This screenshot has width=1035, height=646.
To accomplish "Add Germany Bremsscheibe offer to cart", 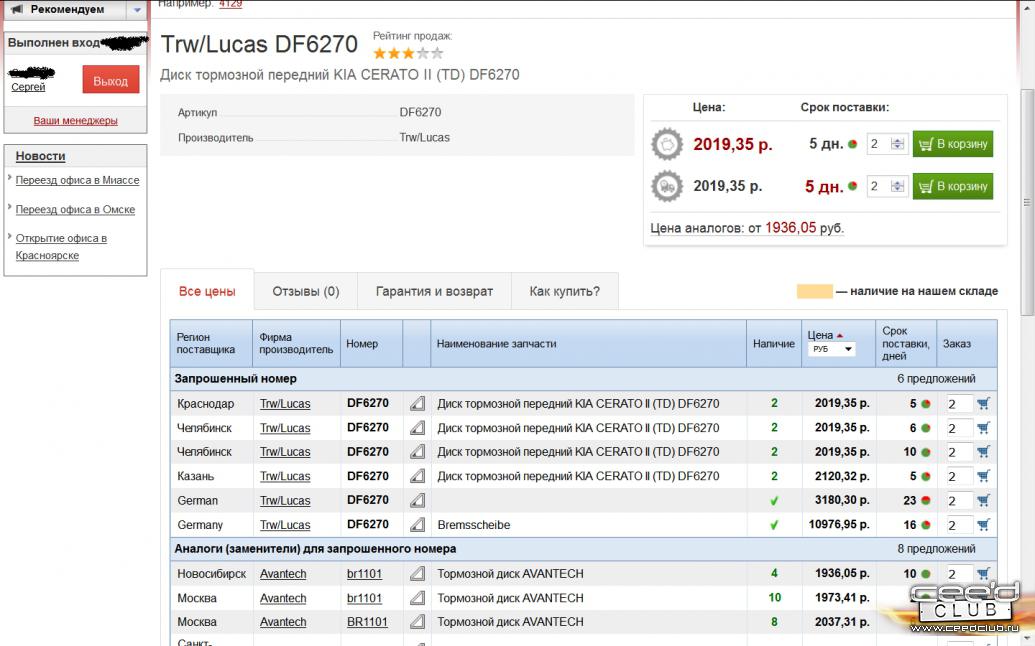I will click(x=983, y=525).
